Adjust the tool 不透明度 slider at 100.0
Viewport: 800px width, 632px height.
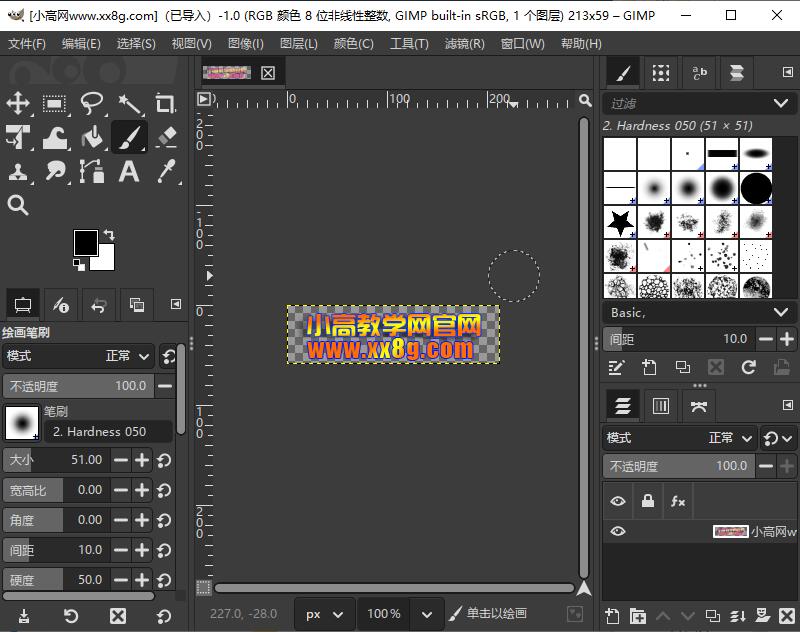point(78,386)
